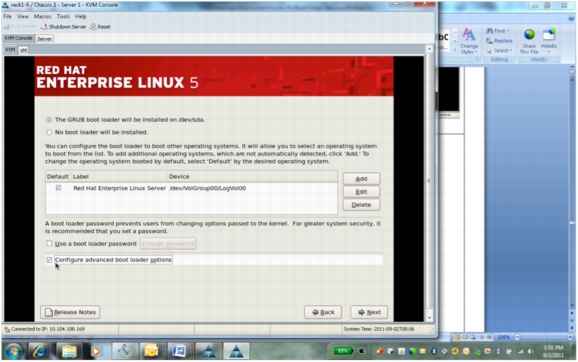The height and width of the screenshot is (362, 578).
Task: Open Release Notes
Action: coord(70,312)
